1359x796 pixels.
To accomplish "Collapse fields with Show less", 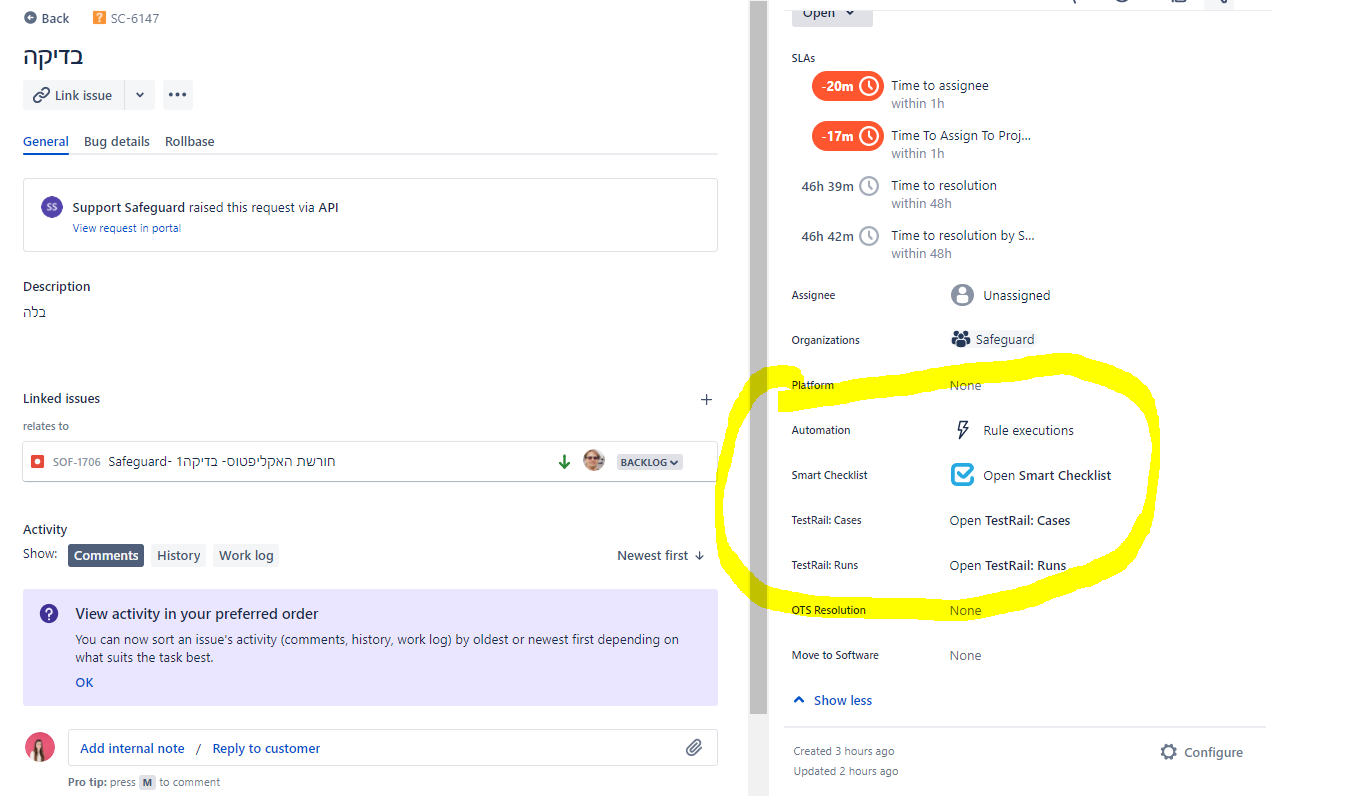I will click(832, 701).
